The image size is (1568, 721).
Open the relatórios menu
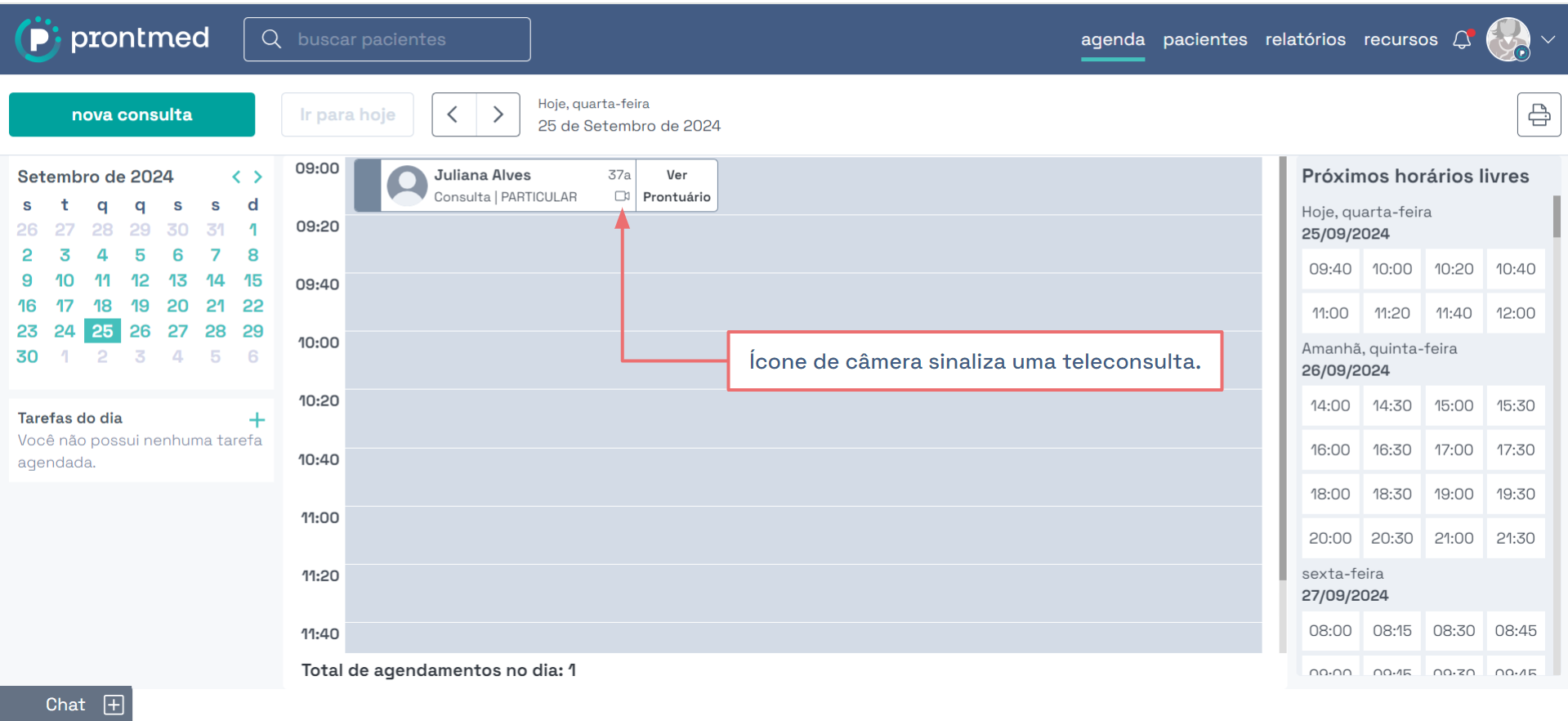[x=1305, y=39]
